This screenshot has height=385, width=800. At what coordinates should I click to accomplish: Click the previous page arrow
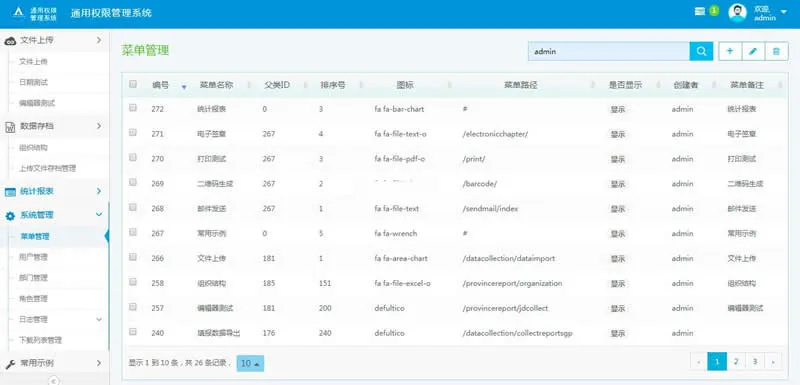click(x=698, y=362)
